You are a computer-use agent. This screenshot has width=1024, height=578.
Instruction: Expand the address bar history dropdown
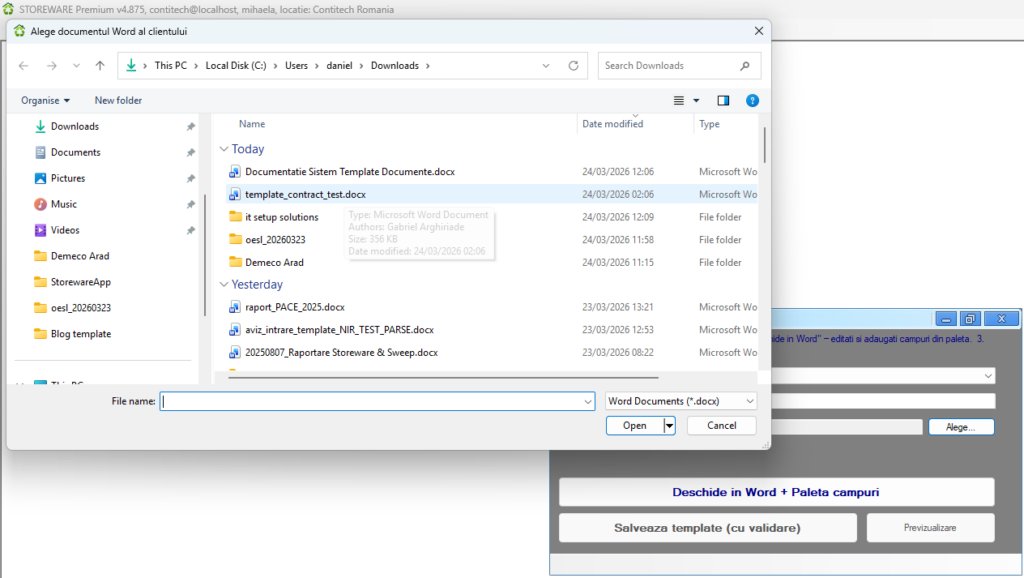546,65
